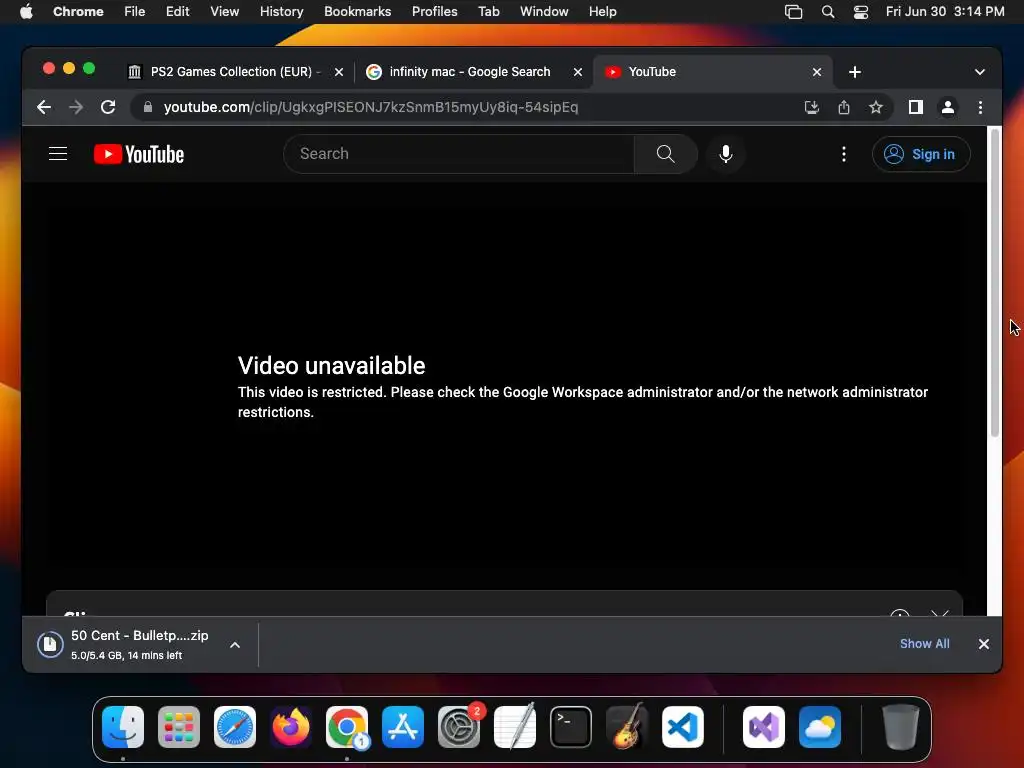Screen dimensions: 1024x768
Task: Open Visual Studio Code from the dock
Action: pos(683,727)
